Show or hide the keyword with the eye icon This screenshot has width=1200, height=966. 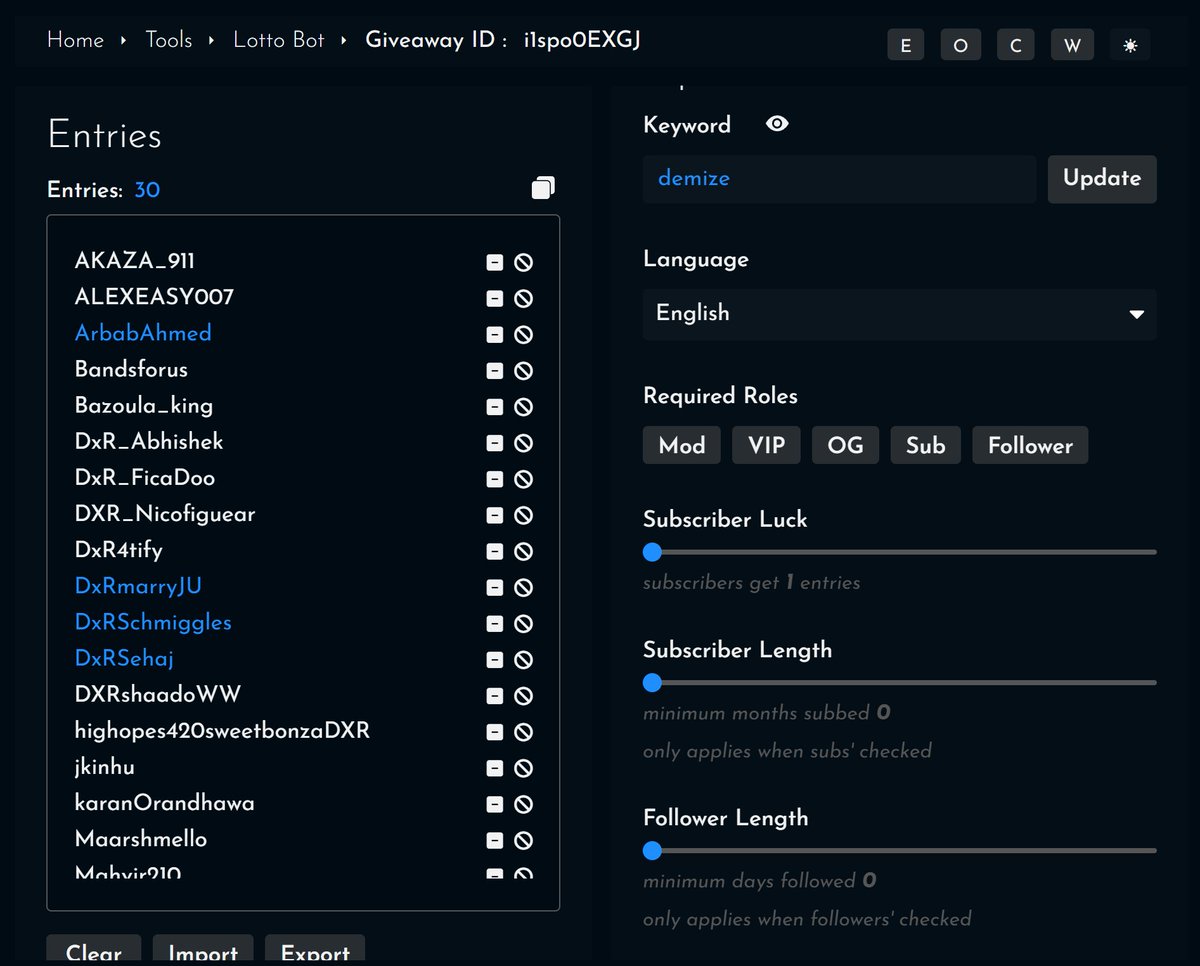tap(777, 124)
